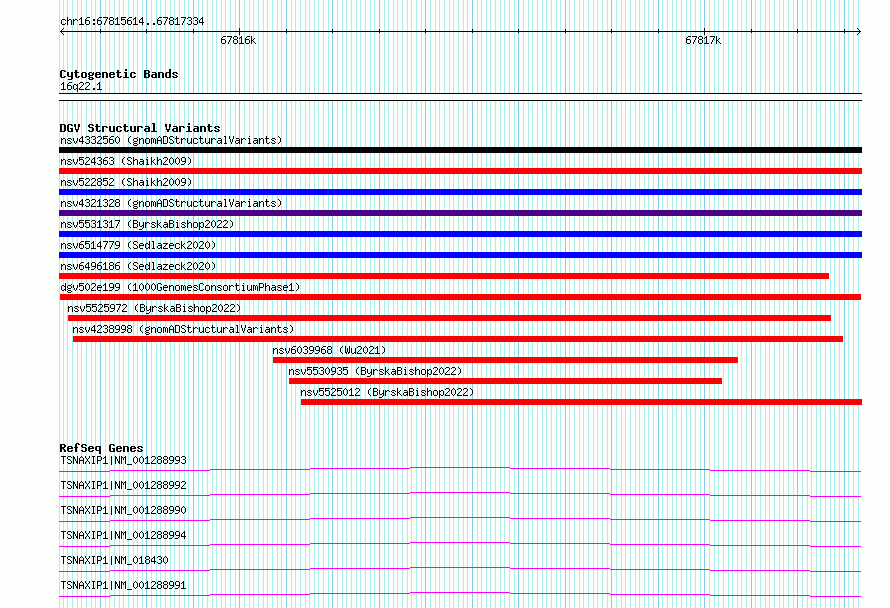The image size is (890, 608).
Task: Click the red nsv5525972 variant bar
Action: [449, 318]
